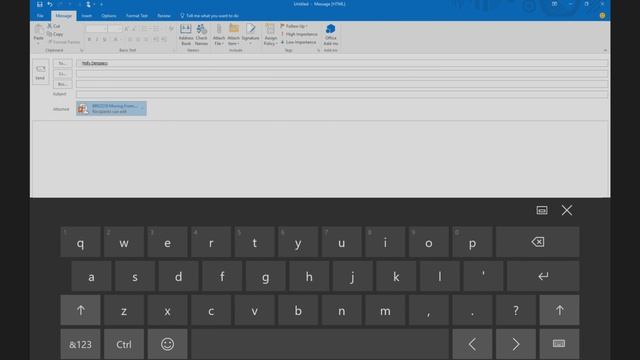The height and width of the screenshot is (360, 640).
Task: Open the Follow Up flag menu
Action: [x=294, y=26]
